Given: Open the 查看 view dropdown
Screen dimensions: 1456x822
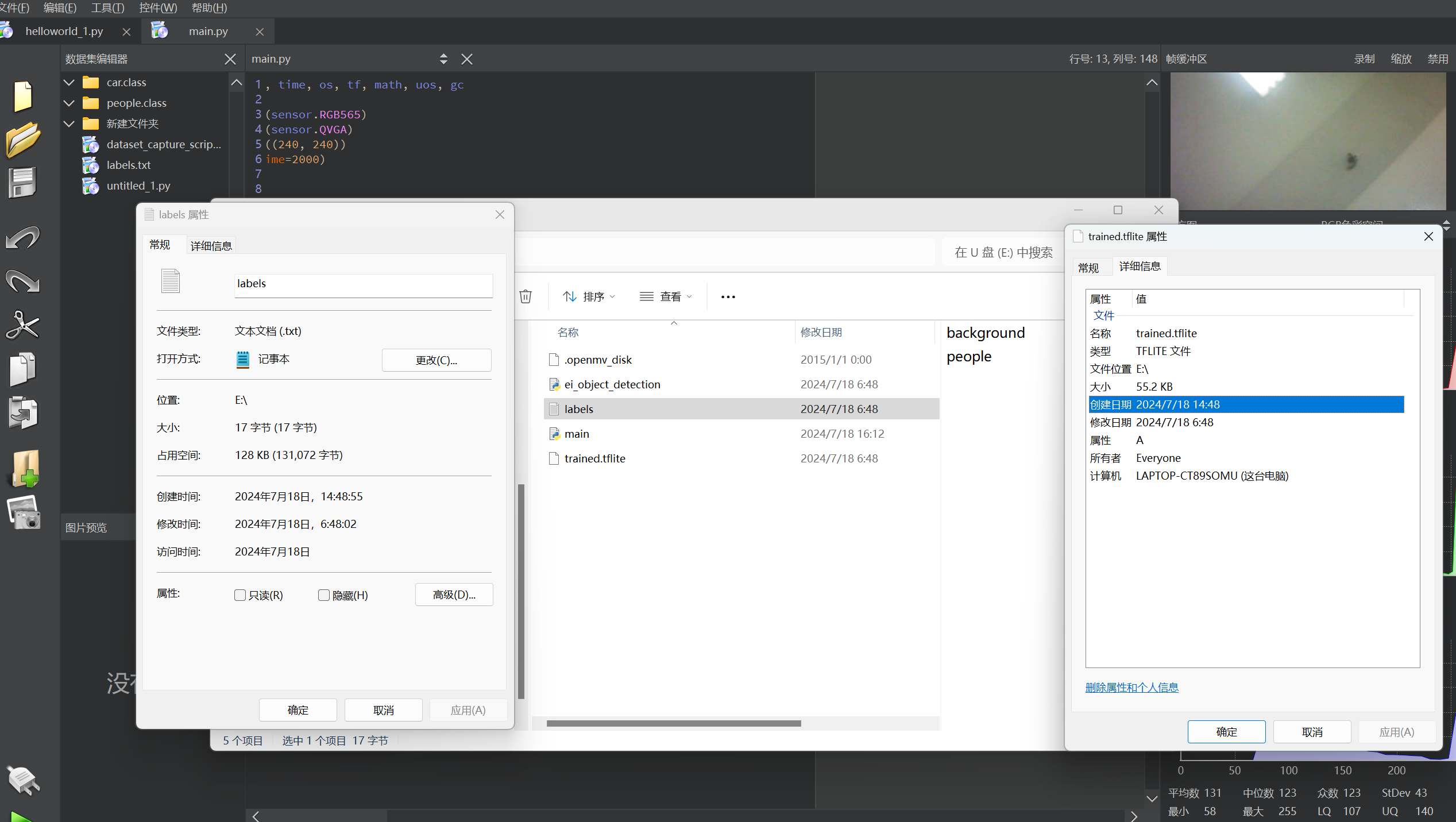Looking at the screenshot, I should (x=666, y=296).
